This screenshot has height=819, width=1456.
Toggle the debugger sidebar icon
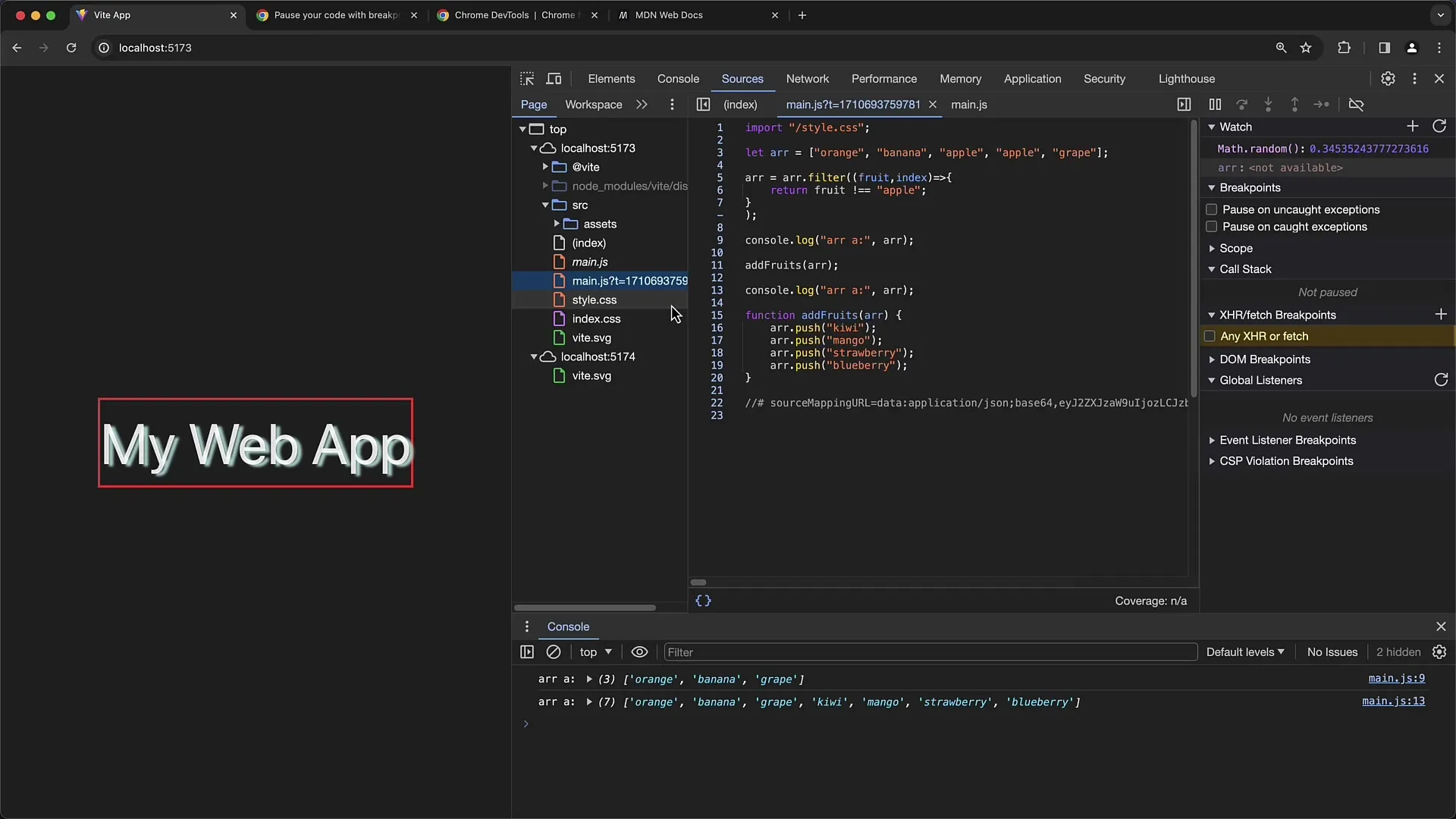1184,105
